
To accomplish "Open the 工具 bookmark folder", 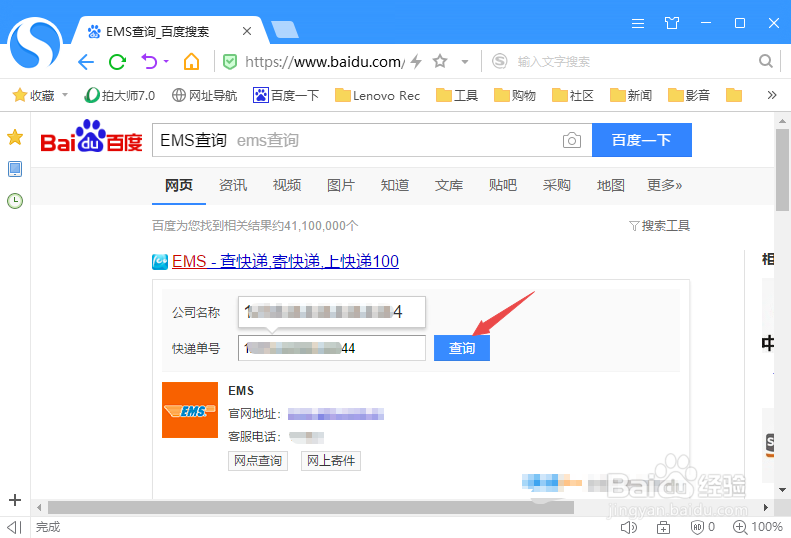I will 457,95.
